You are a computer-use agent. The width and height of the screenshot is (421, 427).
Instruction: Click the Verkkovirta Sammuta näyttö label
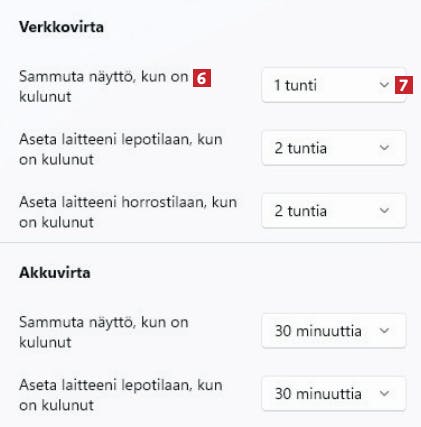[x=104, y=86]
